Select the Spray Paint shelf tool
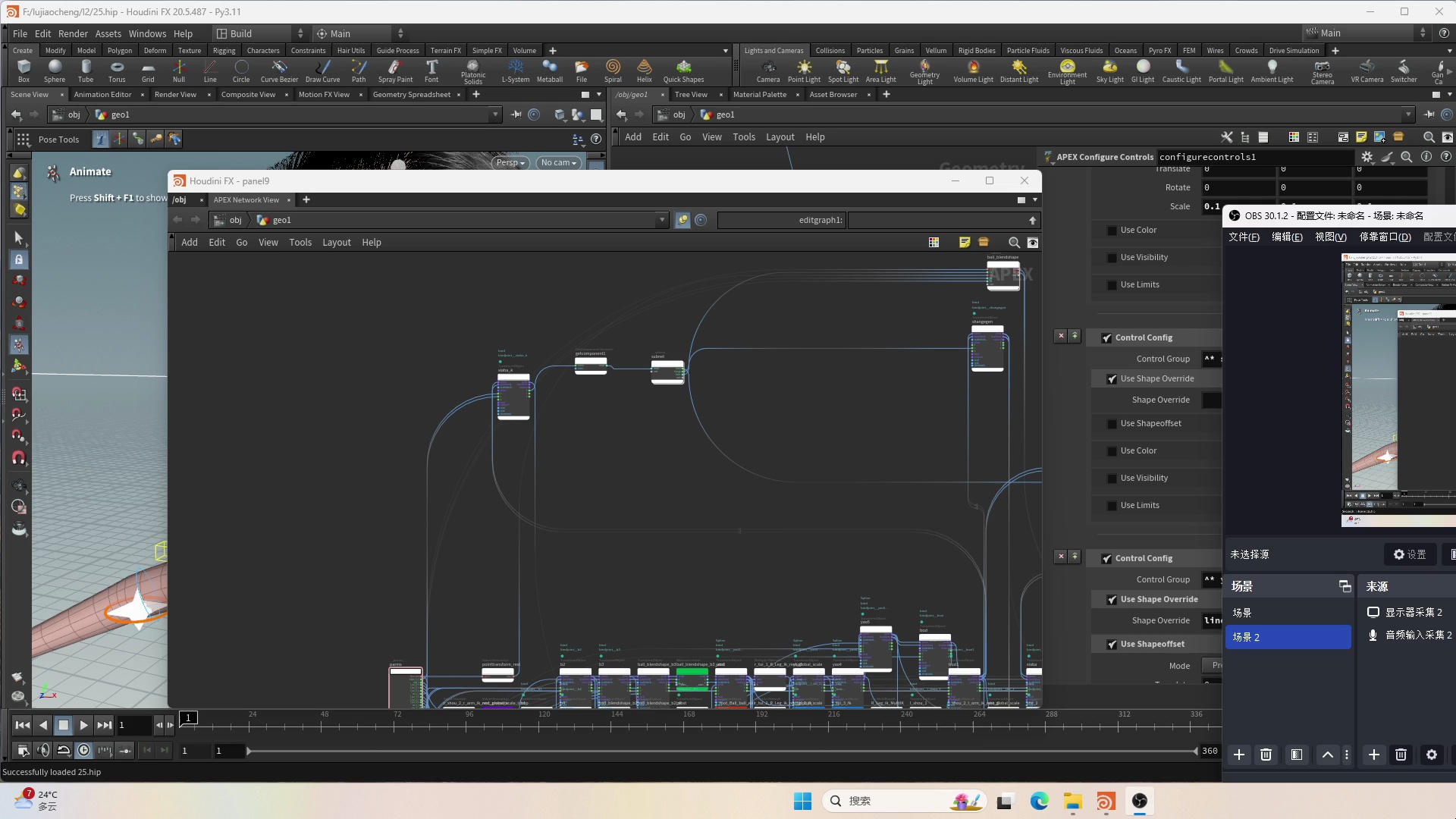 click(x=394, y=71)
